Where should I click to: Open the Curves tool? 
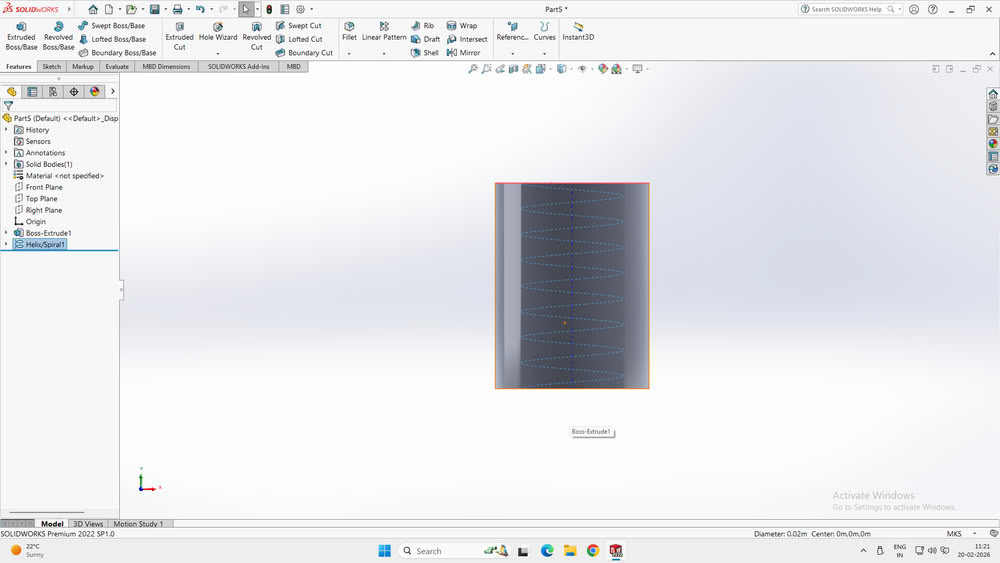pyautogui.click(x=544, y=32)
